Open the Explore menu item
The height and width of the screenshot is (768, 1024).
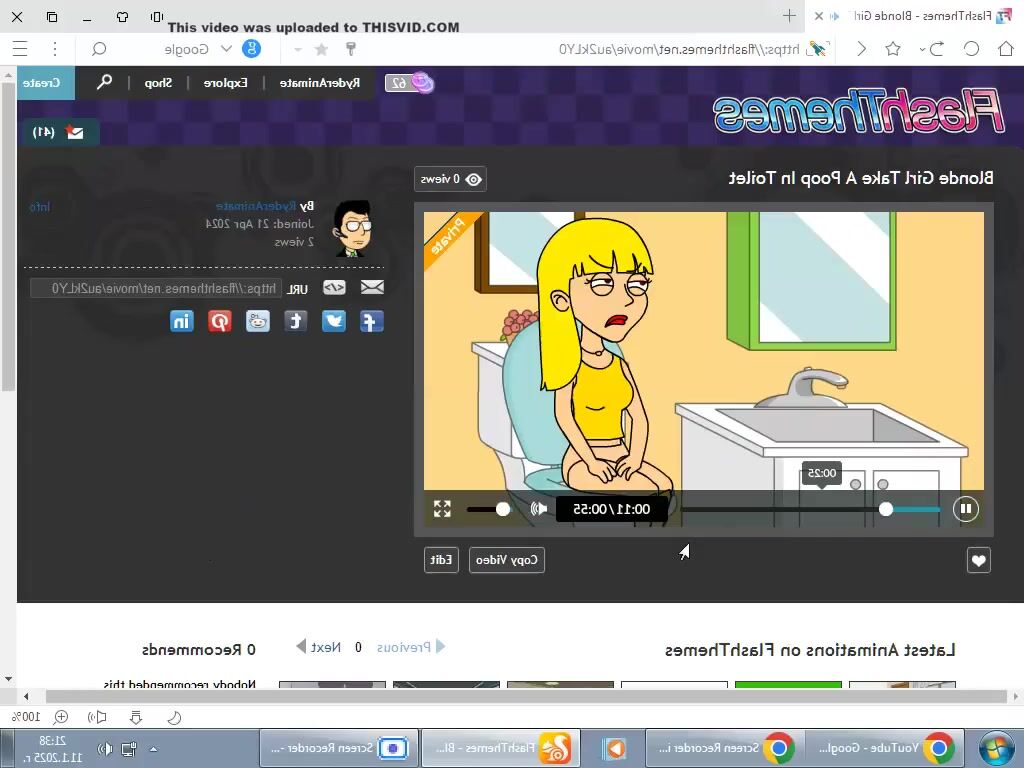pos(225,83)
